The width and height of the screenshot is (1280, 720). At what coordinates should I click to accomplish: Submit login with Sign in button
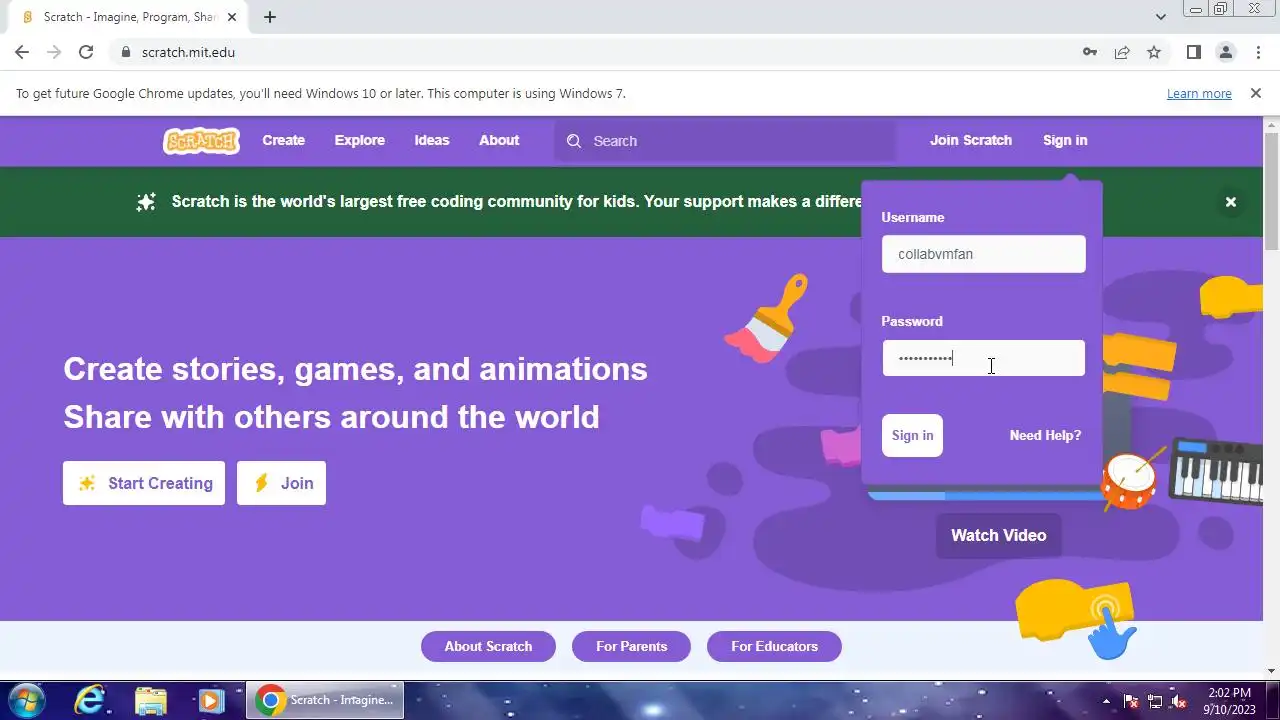pos(912,435)
